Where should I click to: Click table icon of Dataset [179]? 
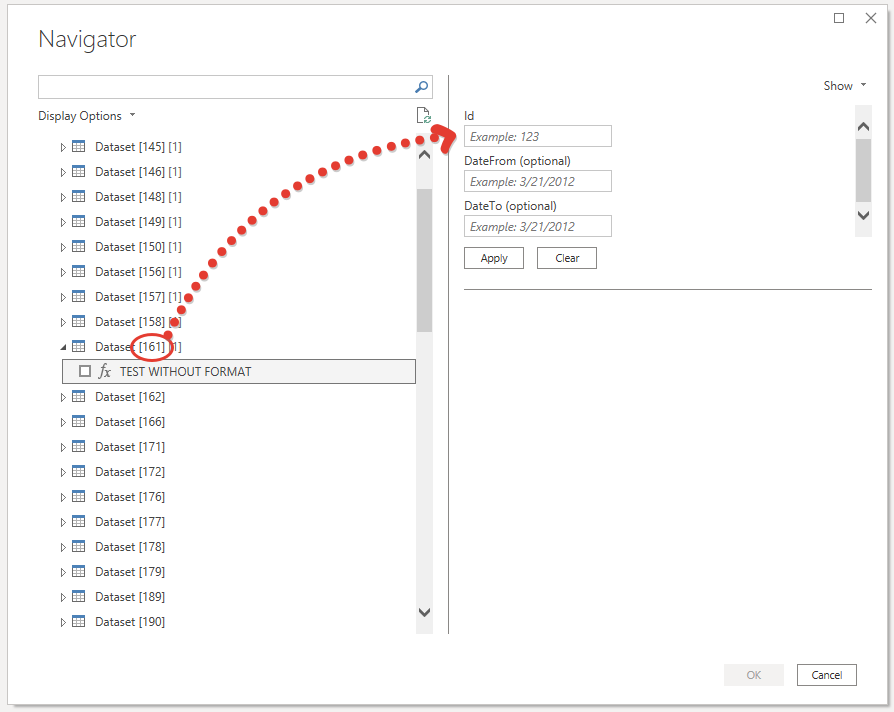click(79, 572)
